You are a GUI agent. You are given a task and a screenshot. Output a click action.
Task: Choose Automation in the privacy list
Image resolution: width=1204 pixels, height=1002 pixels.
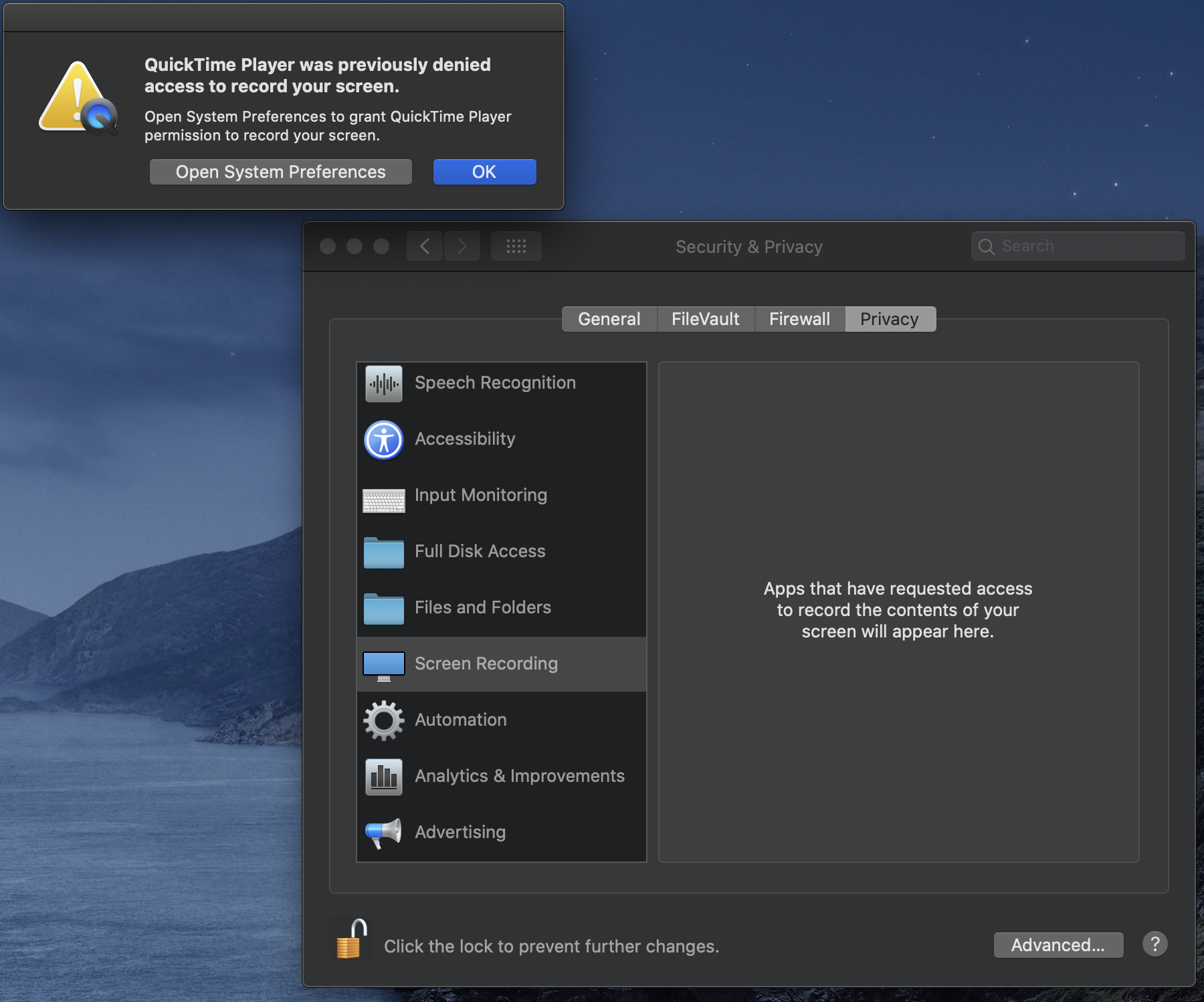pos(502,720)
